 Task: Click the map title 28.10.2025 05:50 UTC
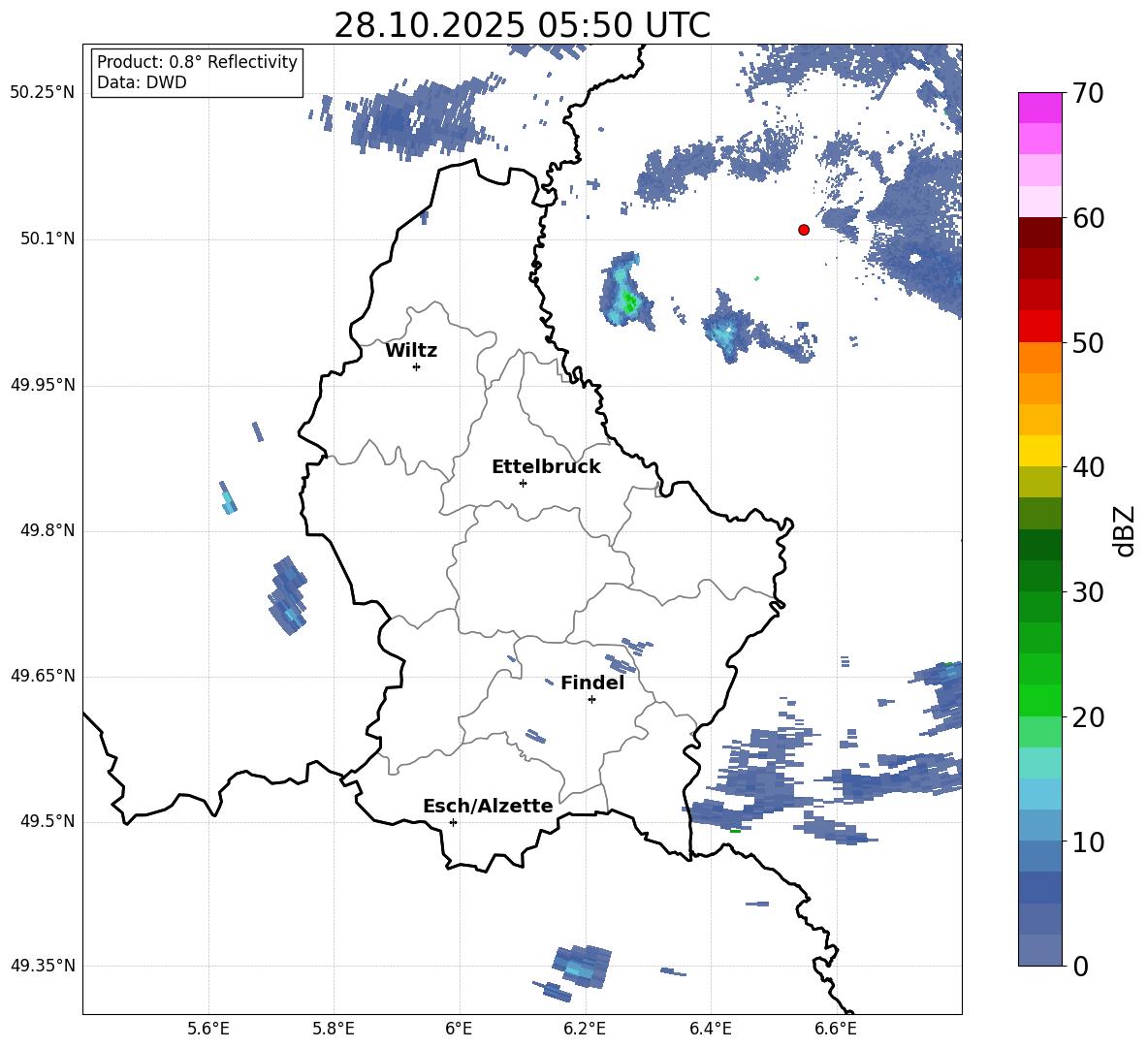click(522, 25)
